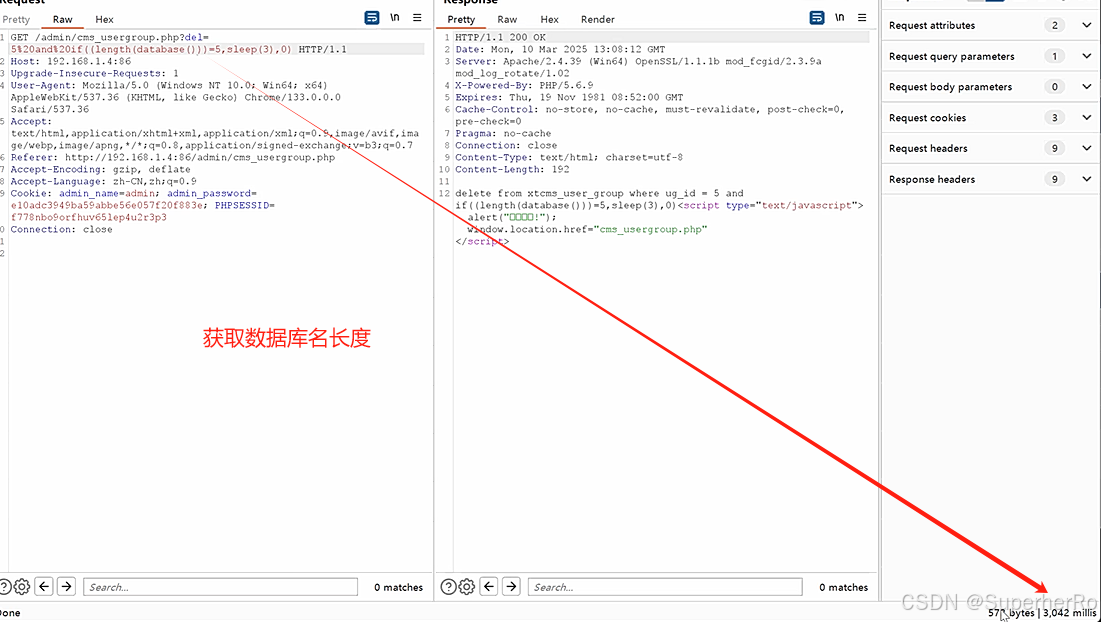The height and width of the screenshot is (622, 1101).
Task: Click Request body parameters label
Action: (950, 87)
